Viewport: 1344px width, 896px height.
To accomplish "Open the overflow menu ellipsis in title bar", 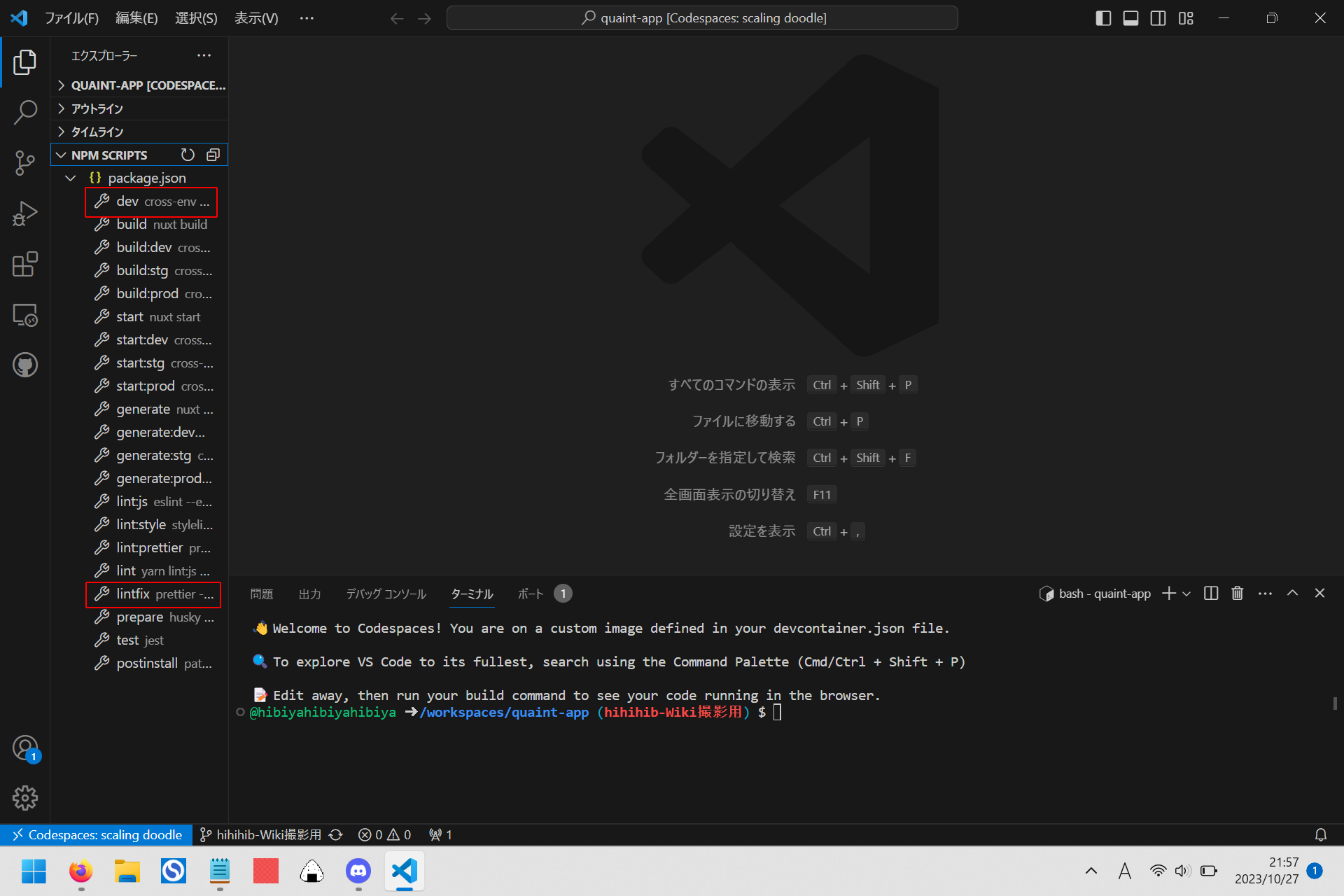I will [x=307, y=18].
